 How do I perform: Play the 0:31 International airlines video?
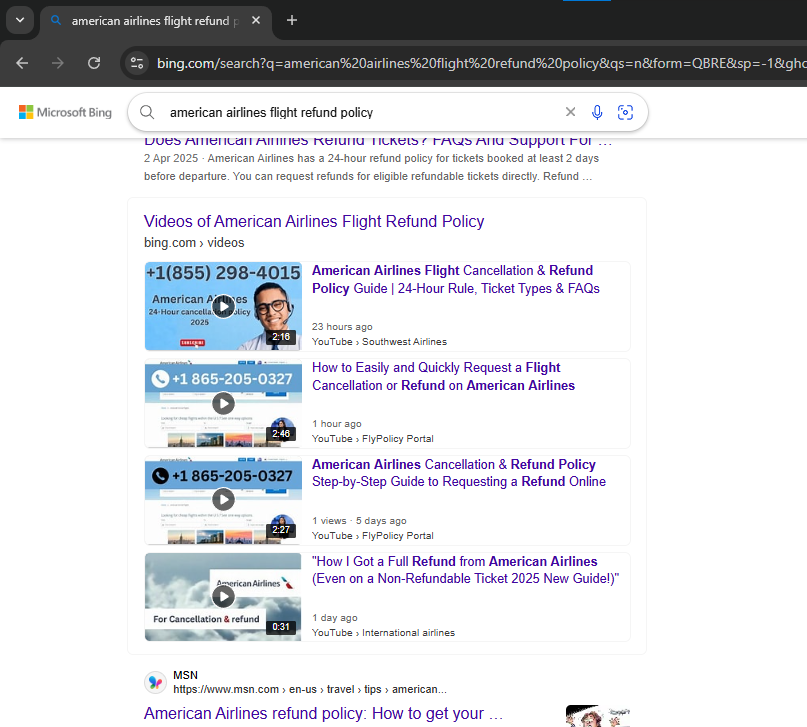pyautogui.click(x=223, y=596)
